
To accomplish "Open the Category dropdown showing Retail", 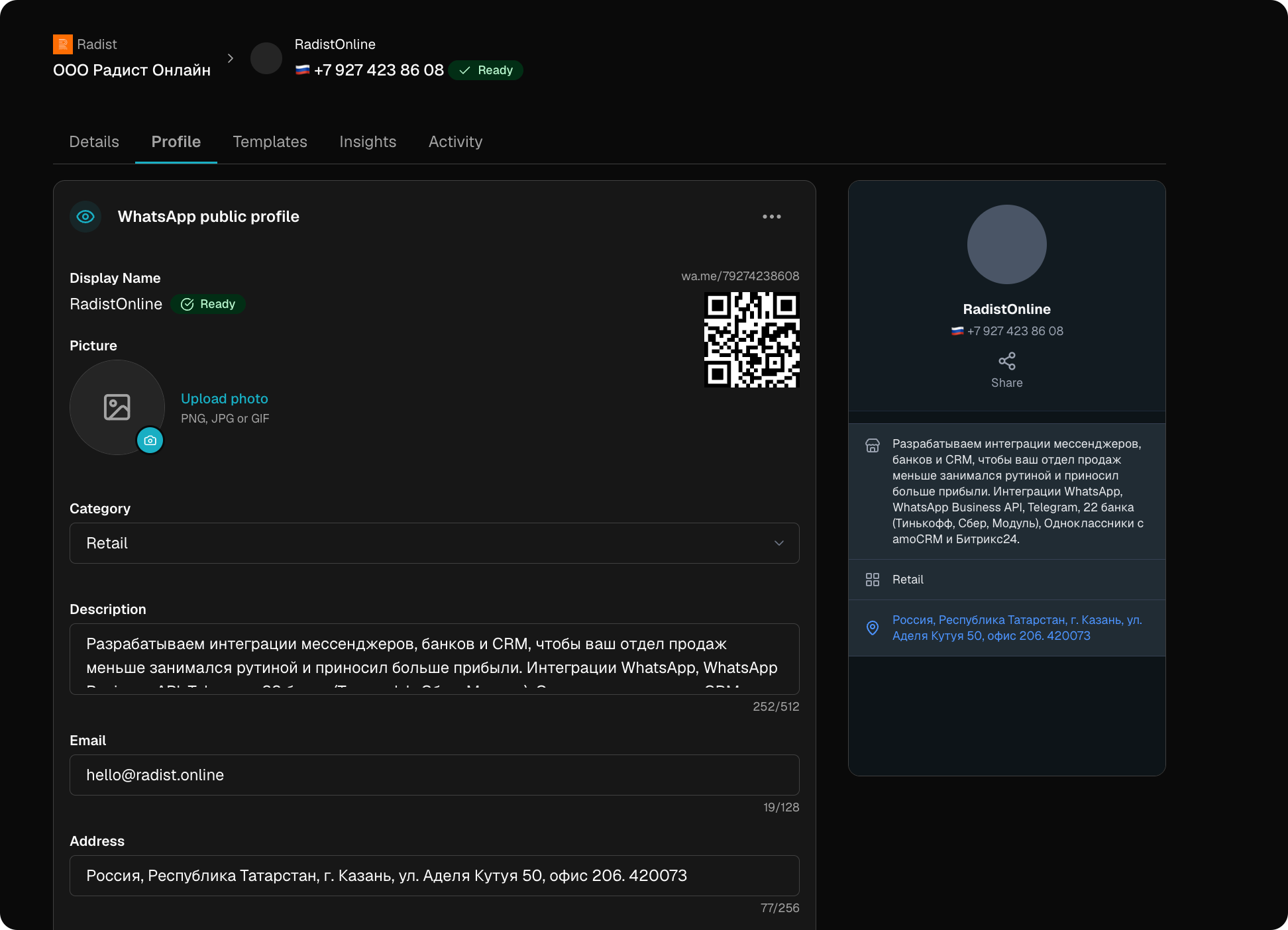I will click(x=435, y=543).
